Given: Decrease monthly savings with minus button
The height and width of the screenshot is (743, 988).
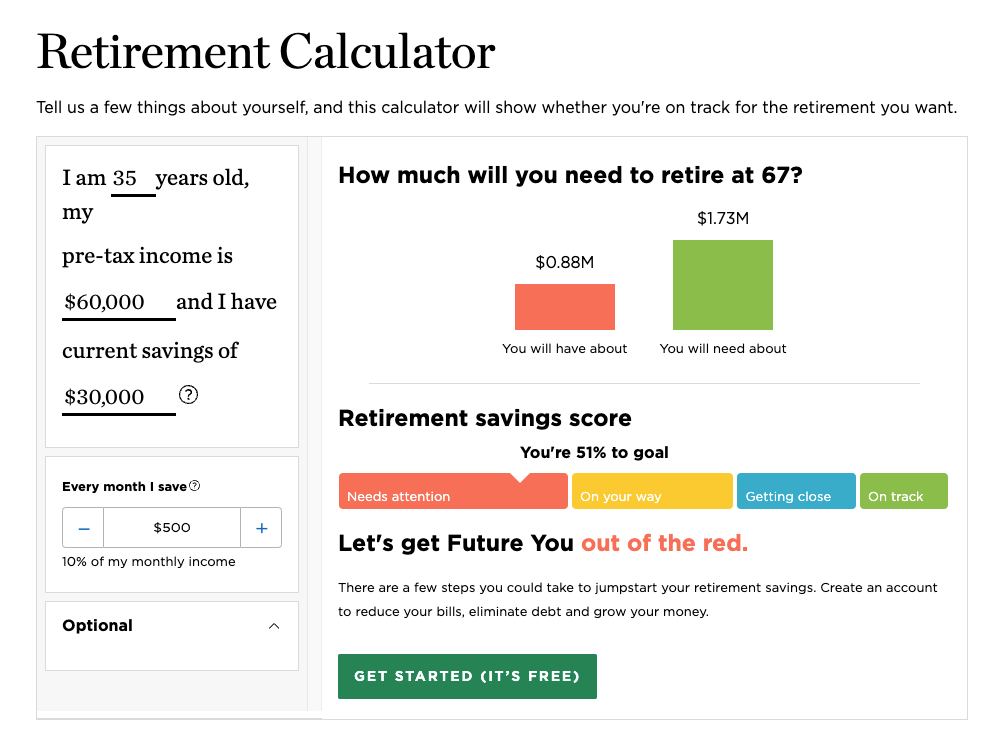Looking at the screenshot, I should point(84,528).
